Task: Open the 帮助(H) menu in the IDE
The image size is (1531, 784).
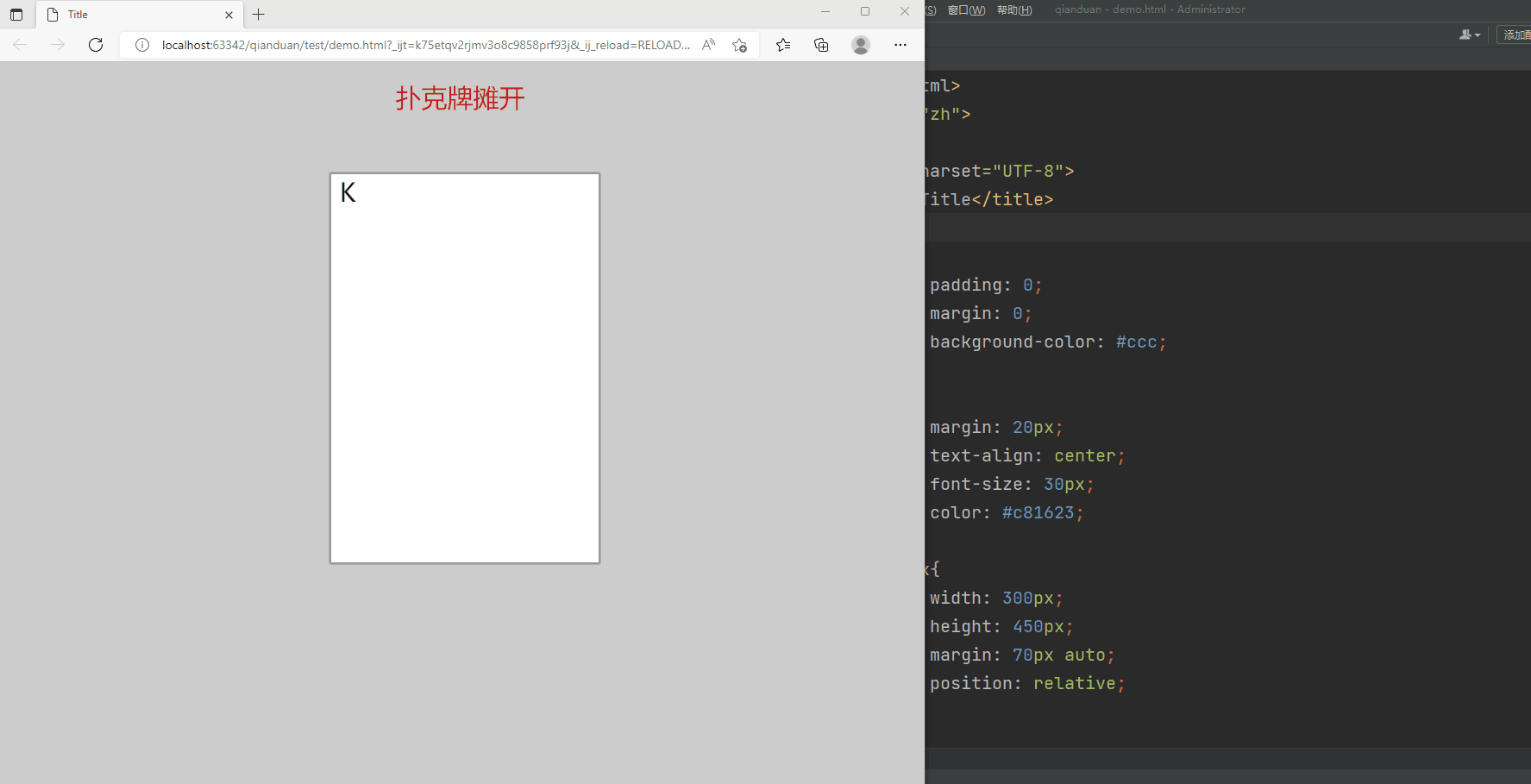Action: 1014,9
